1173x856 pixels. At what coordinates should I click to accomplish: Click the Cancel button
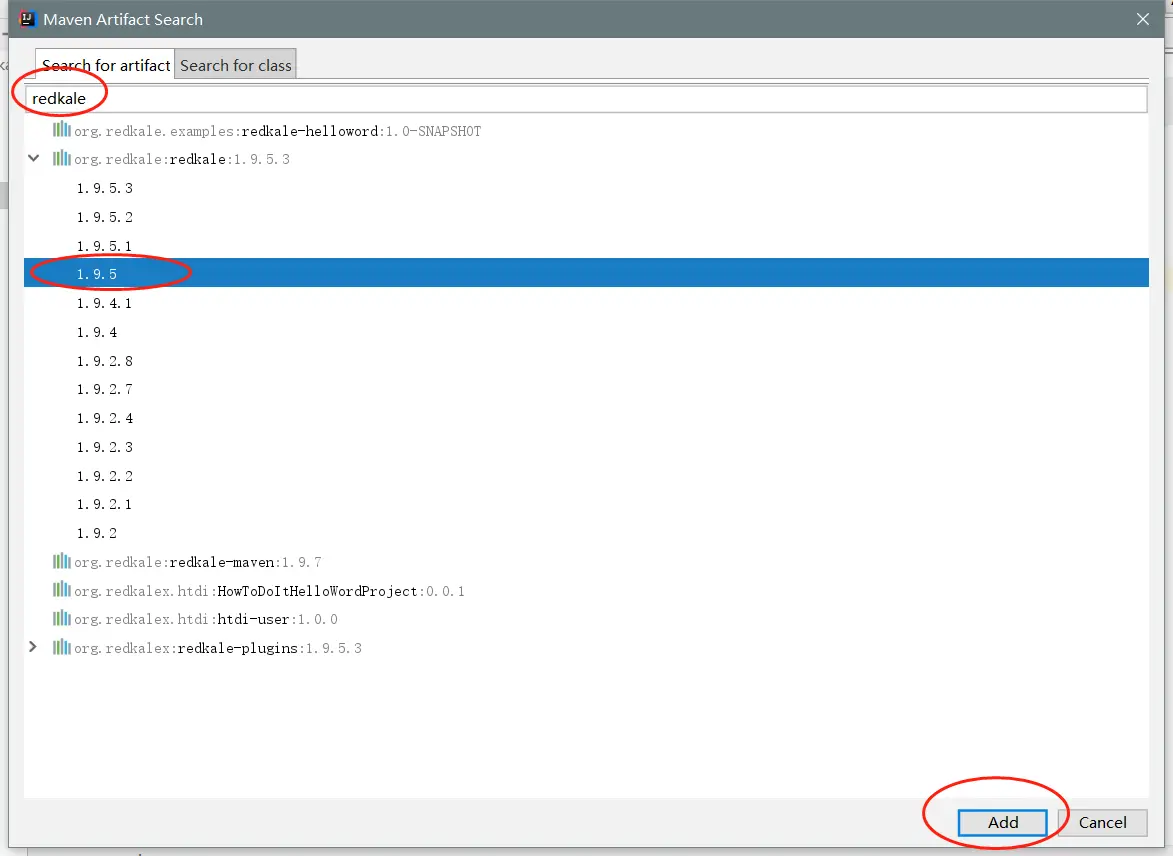(x=1102, y=822)
